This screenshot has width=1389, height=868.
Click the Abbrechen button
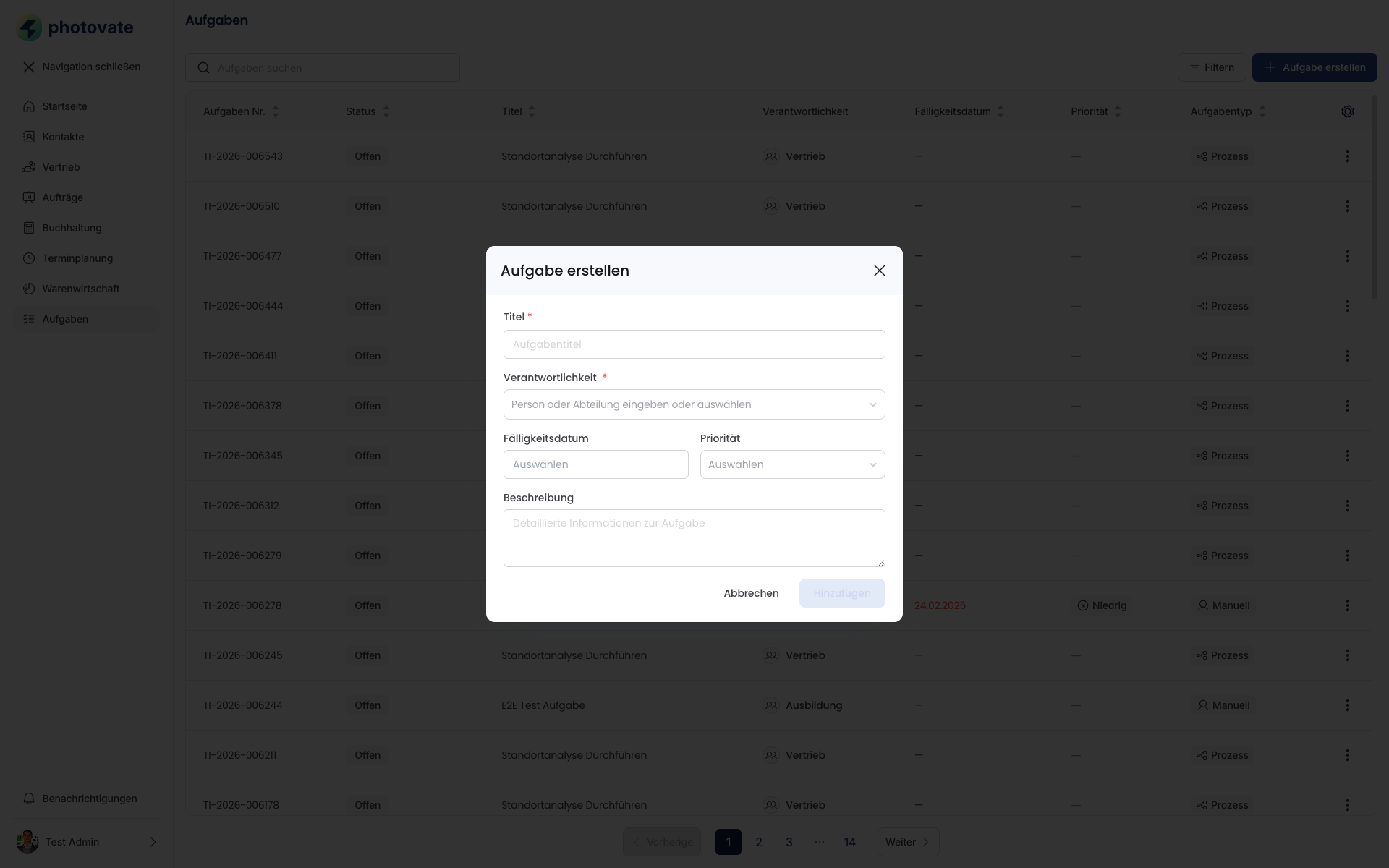click(751, 593)
